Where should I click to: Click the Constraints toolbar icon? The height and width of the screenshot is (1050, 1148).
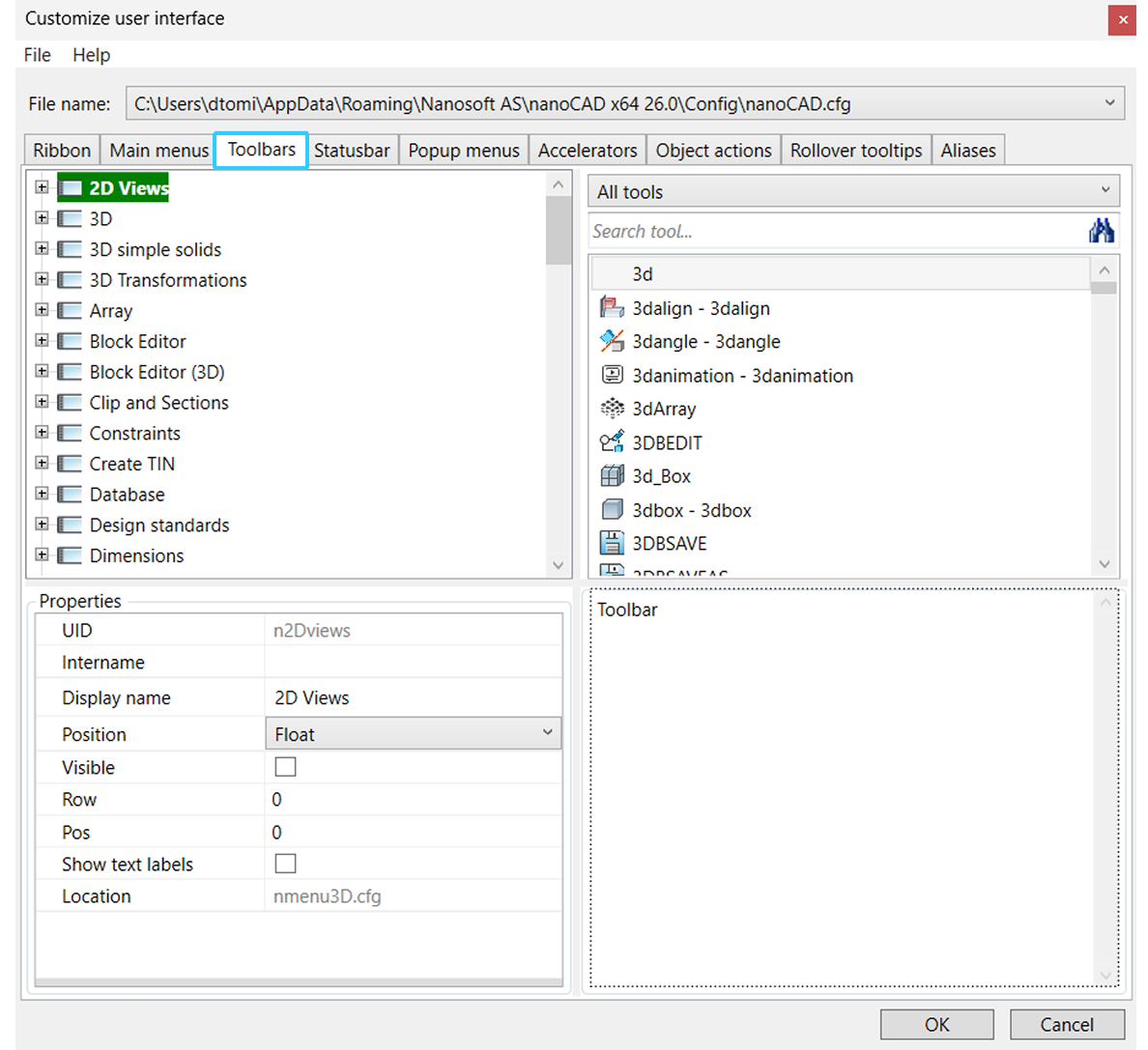pyautogui.click(x=70, y=433)
